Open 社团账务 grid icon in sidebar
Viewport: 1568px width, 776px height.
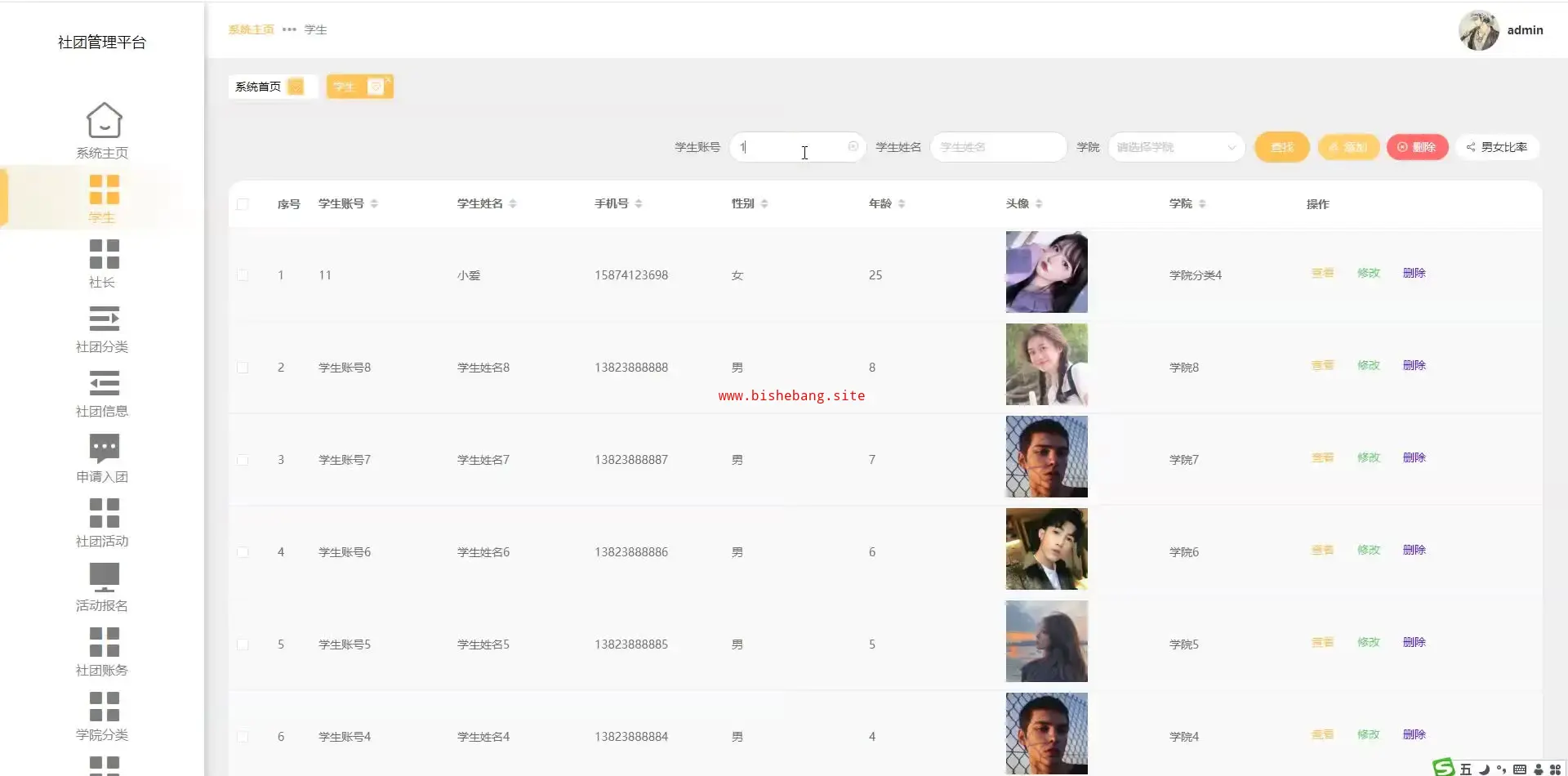coord(104,642)
